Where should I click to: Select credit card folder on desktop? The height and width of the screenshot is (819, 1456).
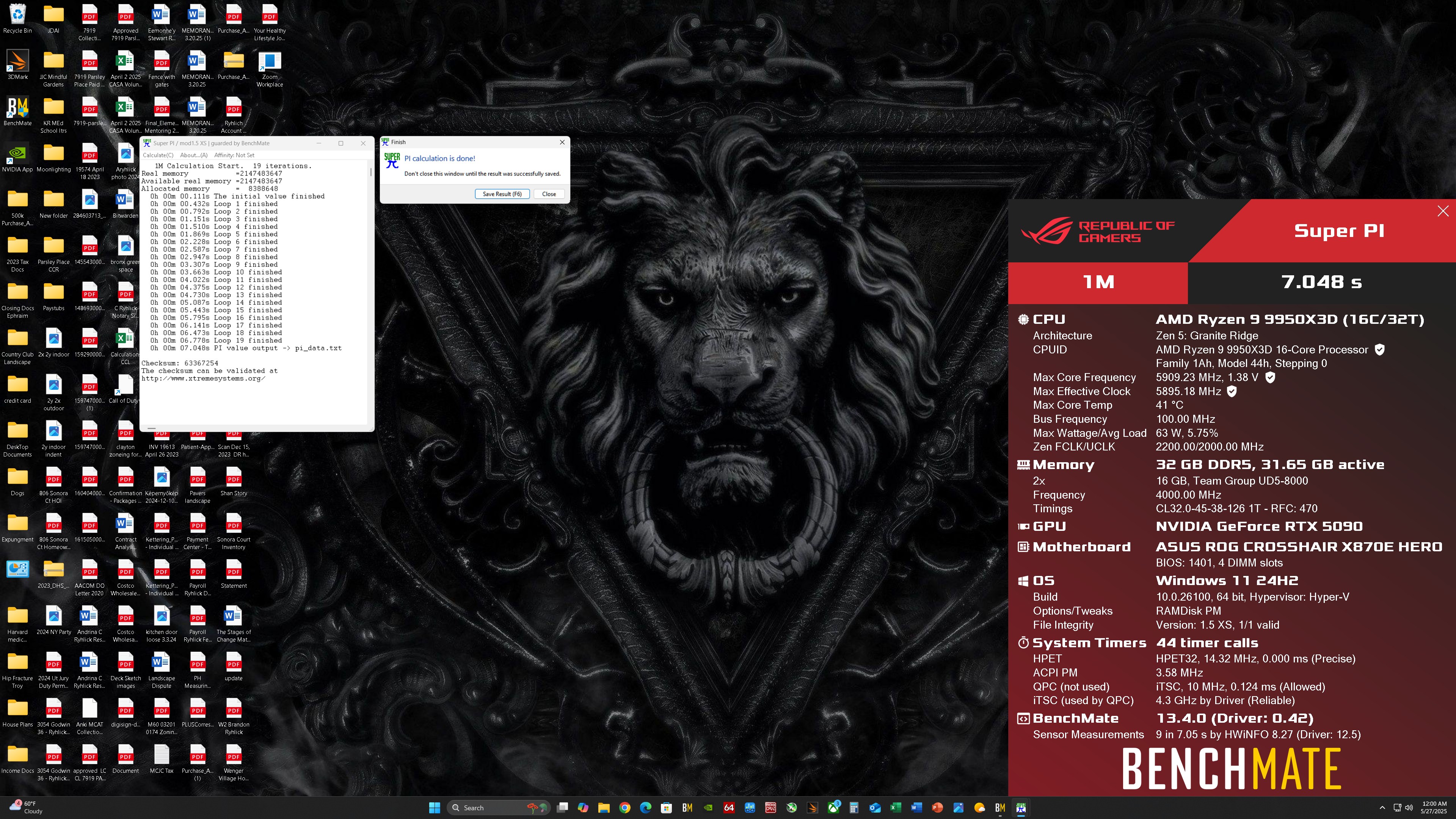click(x=17, y=389)
